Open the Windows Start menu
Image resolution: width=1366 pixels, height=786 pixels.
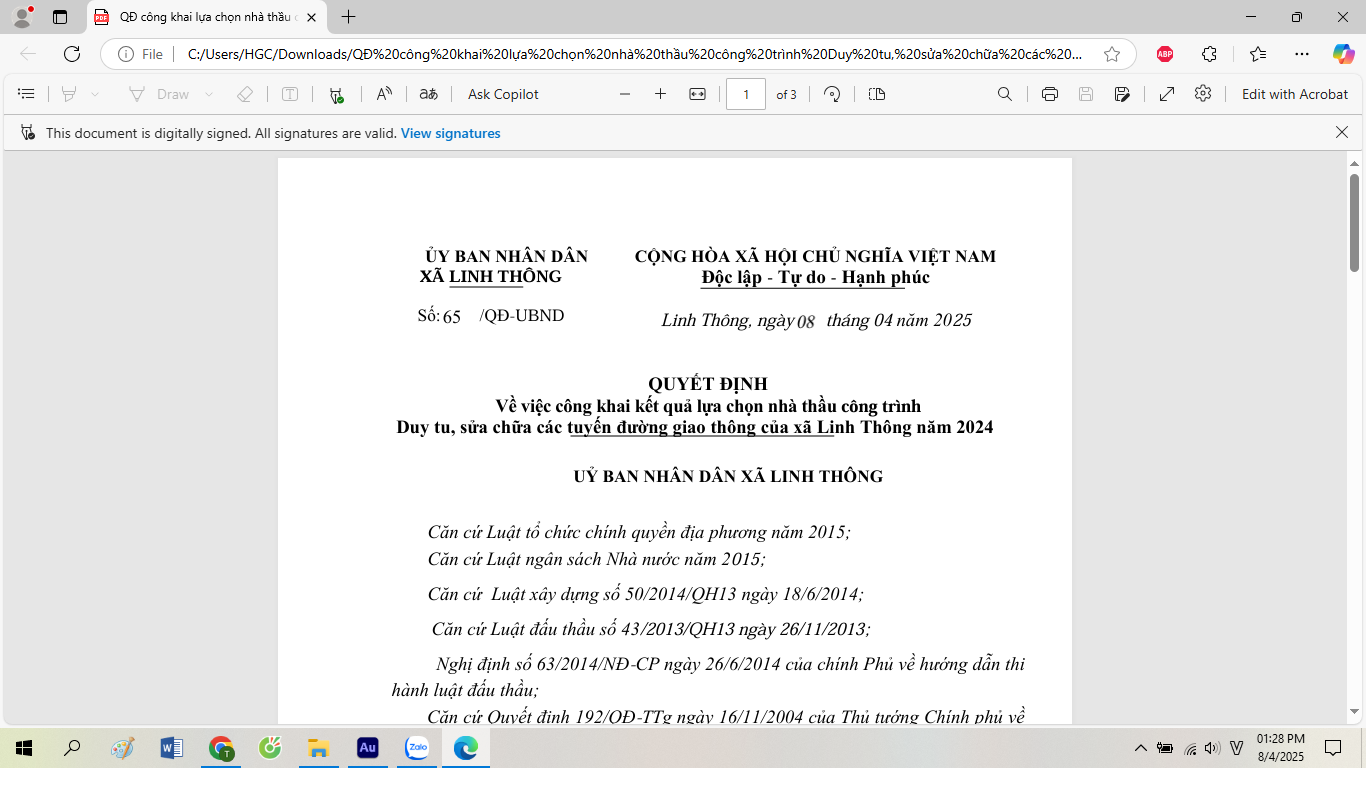[x=24, y=748]
